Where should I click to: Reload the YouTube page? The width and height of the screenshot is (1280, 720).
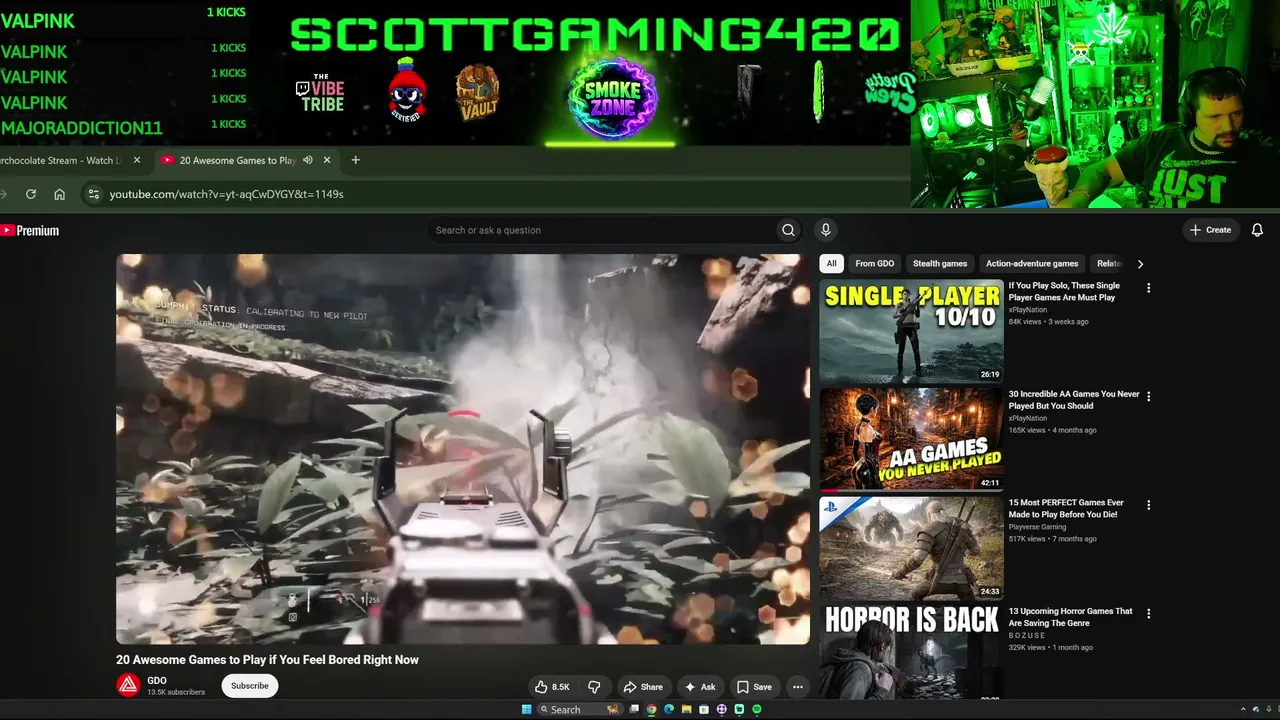pyautogui.click(x=31, y=194)
